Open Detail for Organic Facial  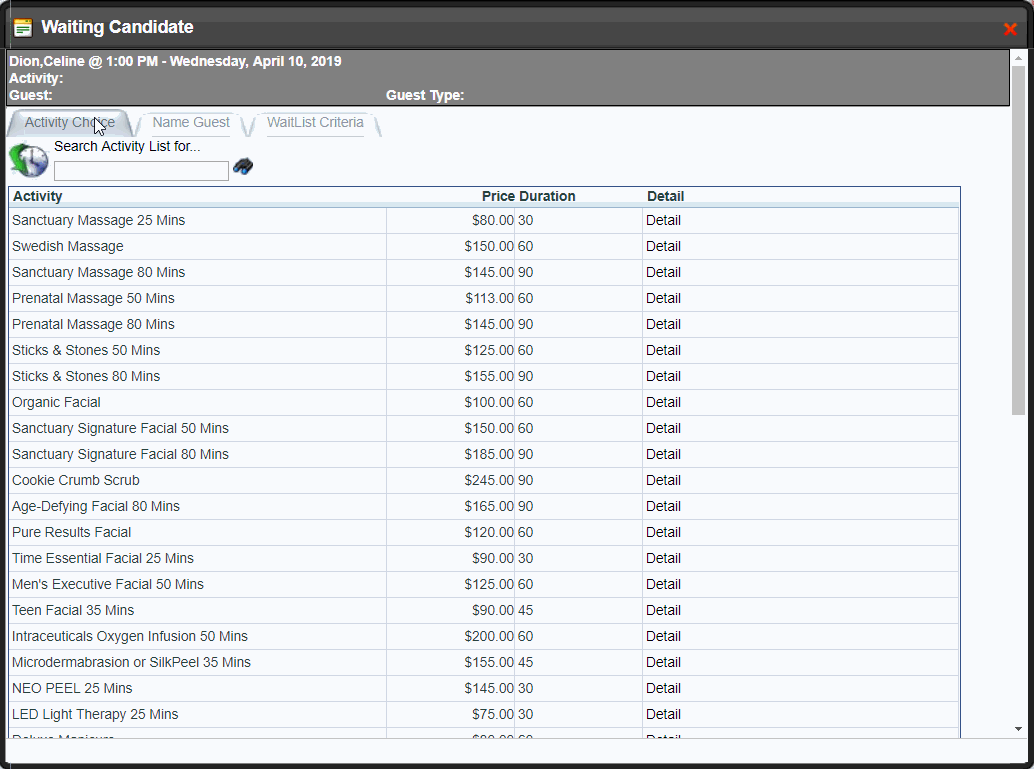(x=663, y=402)
